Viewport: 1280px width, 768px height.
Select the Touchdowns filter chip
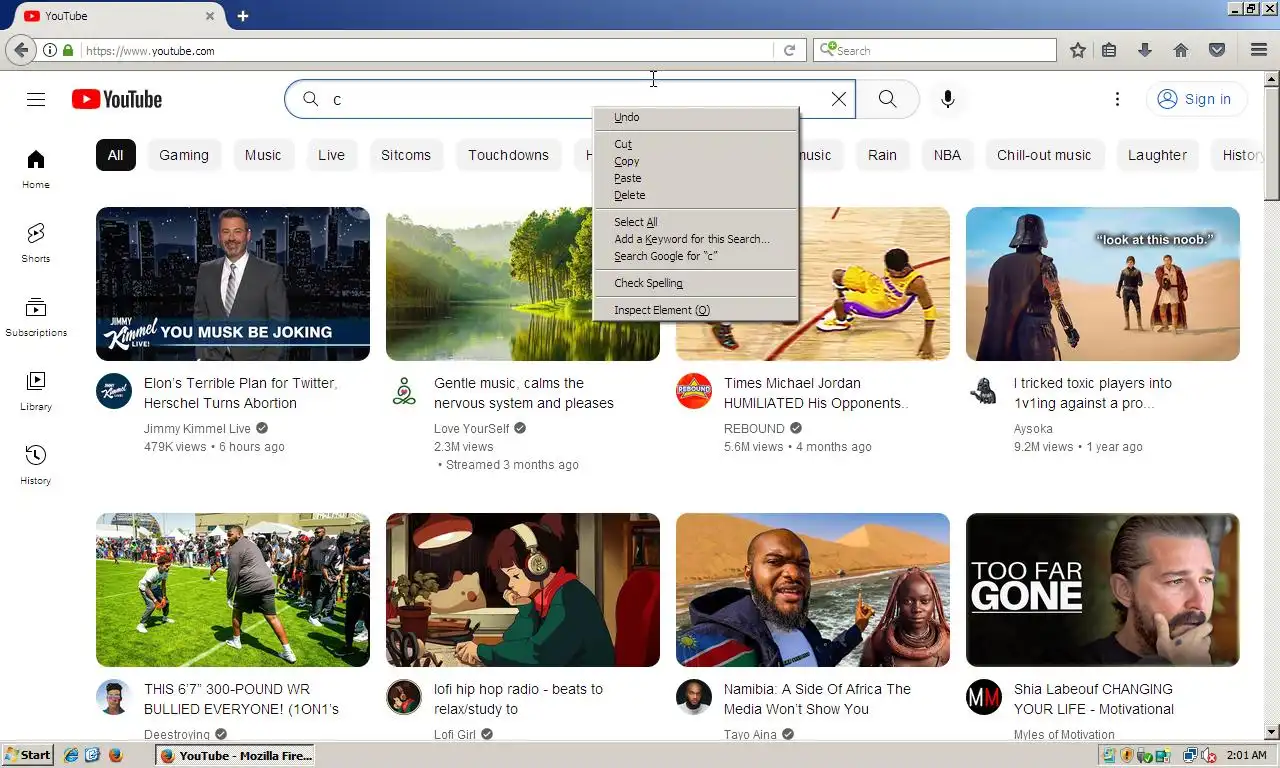point(508,155)
